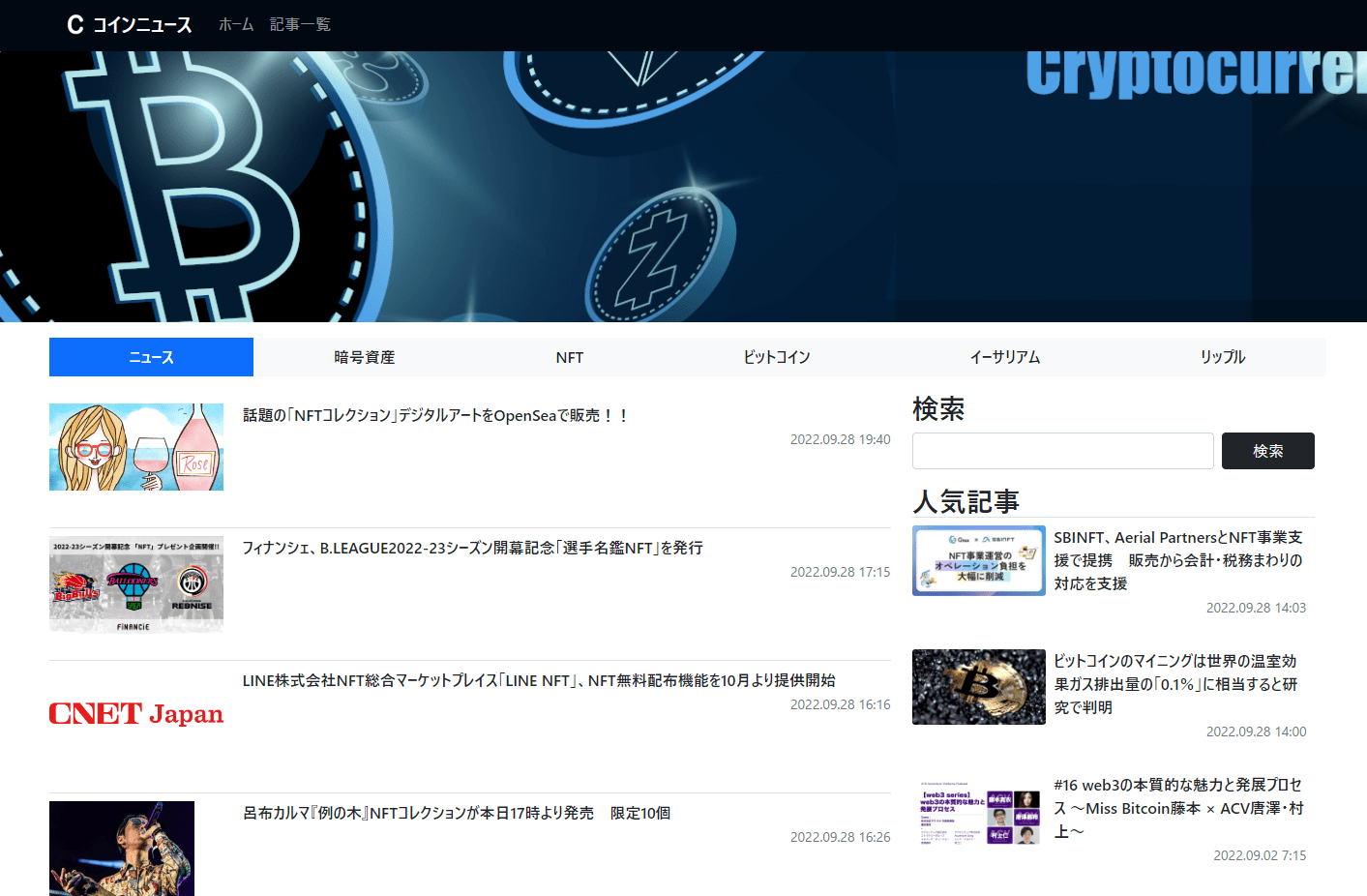Select the ニュース category tab
Viewport: 1367px width, 896px height.
coord(151,357)
